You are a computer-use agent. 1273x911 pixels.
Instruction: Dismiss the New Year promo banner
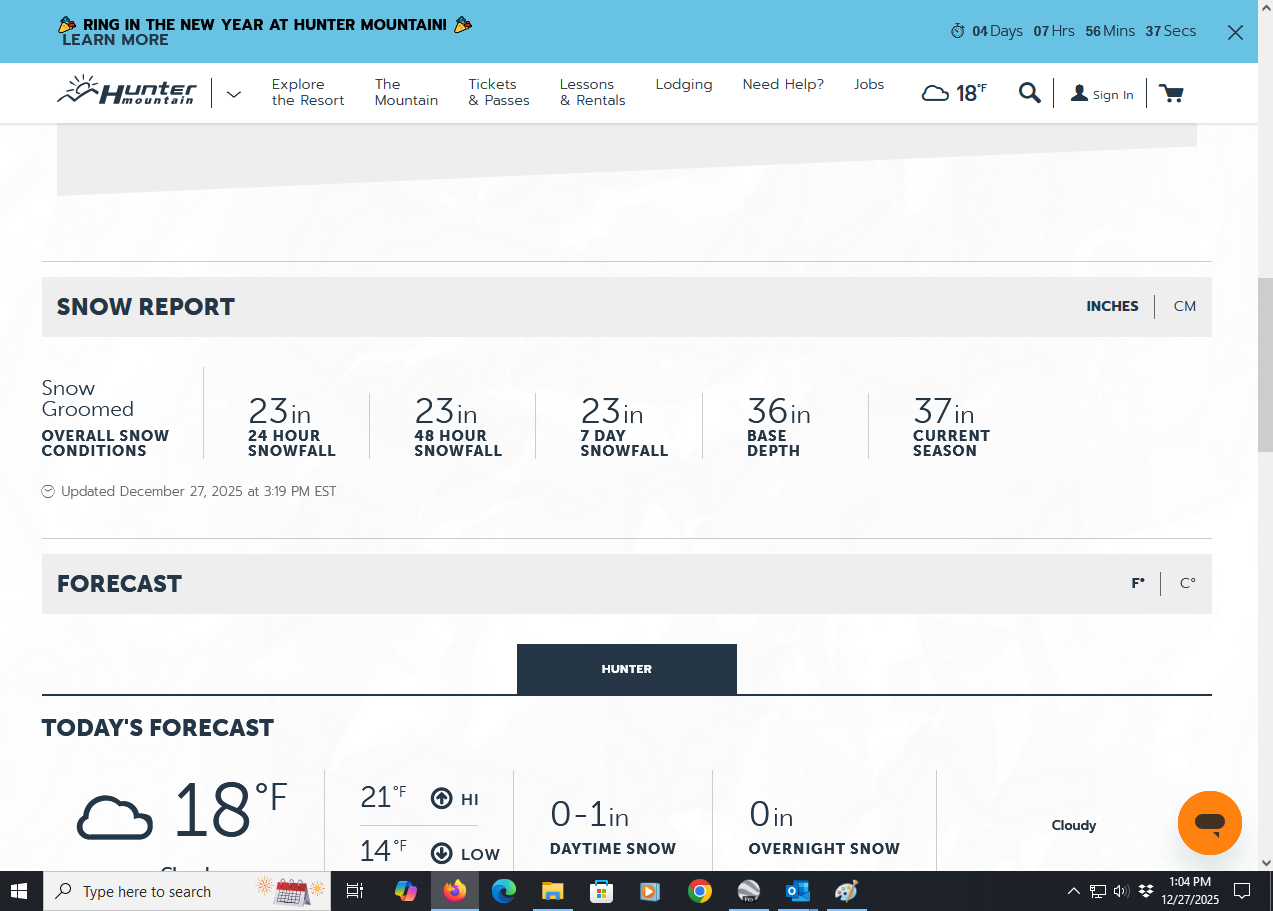pos(1235,32)
